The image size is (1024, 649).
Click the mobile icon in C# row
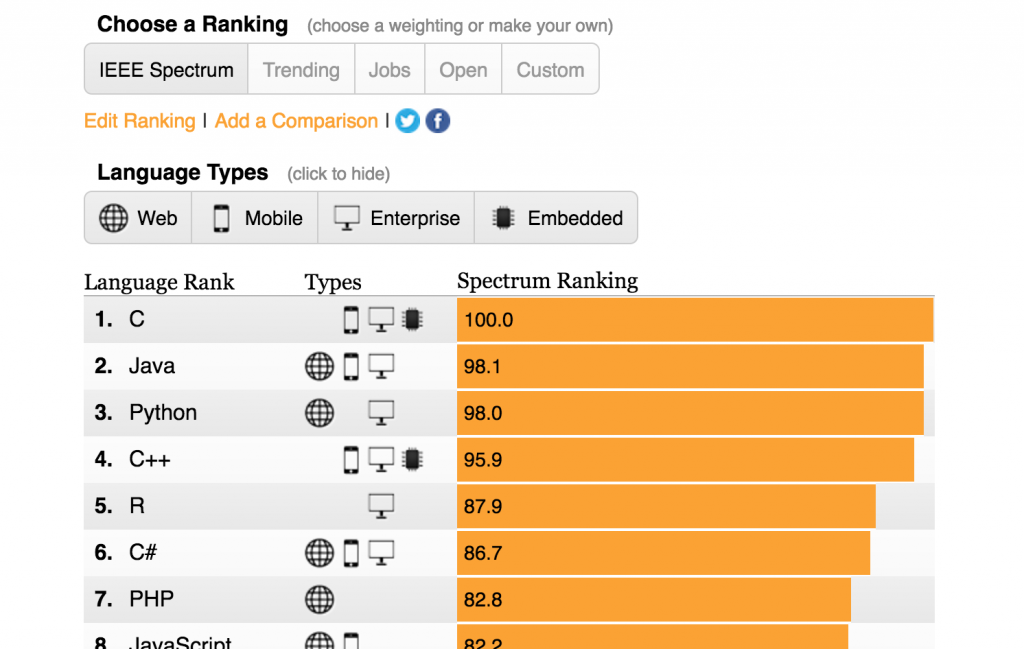[351, 553]
